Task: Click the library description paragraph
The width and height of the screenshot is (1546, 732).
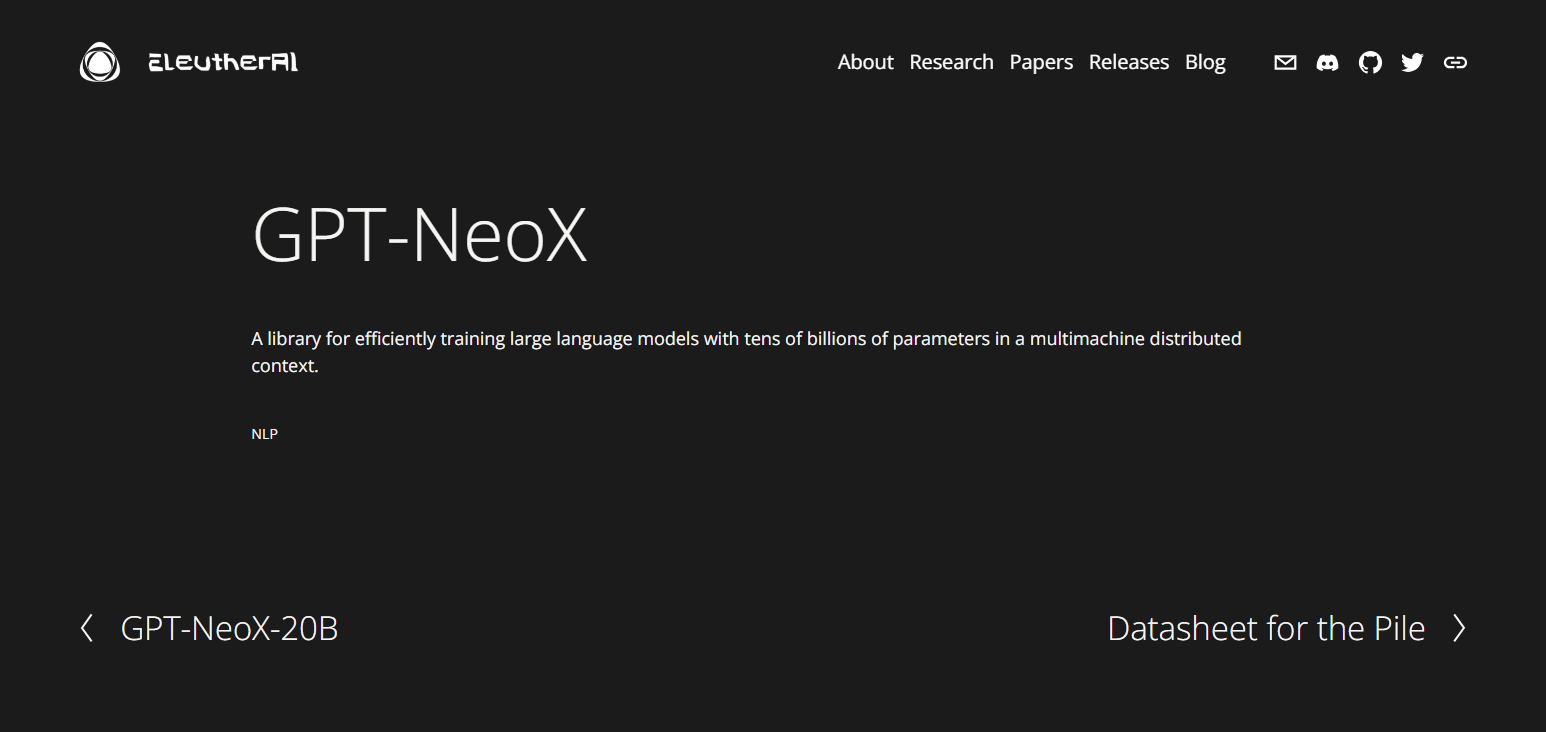Action: (x=746, y=352)
